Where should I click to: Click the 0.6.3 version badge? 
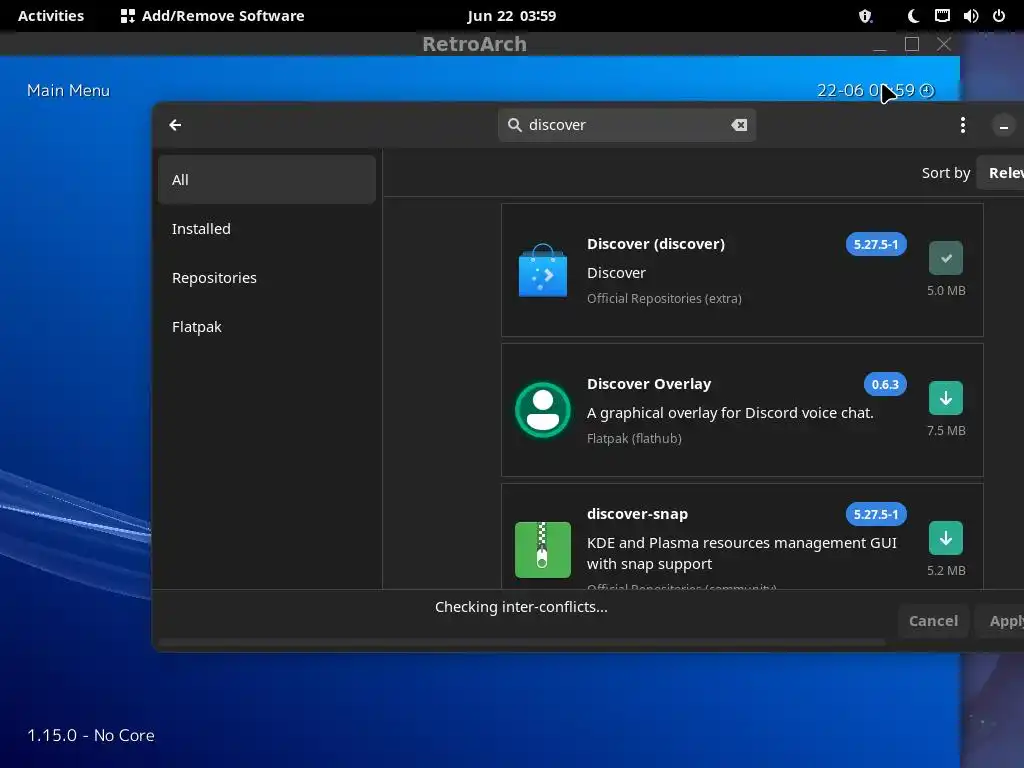point(885,384)
